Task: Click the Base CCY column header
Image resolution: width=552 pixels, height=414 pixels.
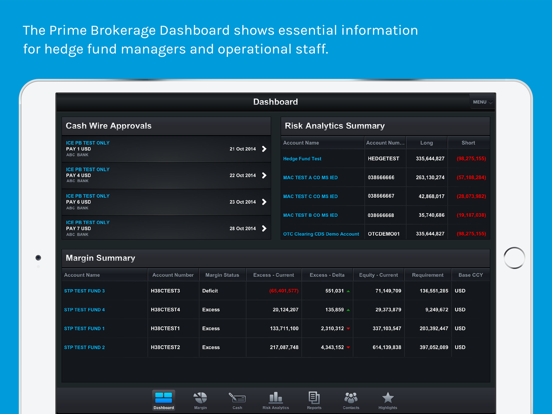Action: (x=470, y=275)
